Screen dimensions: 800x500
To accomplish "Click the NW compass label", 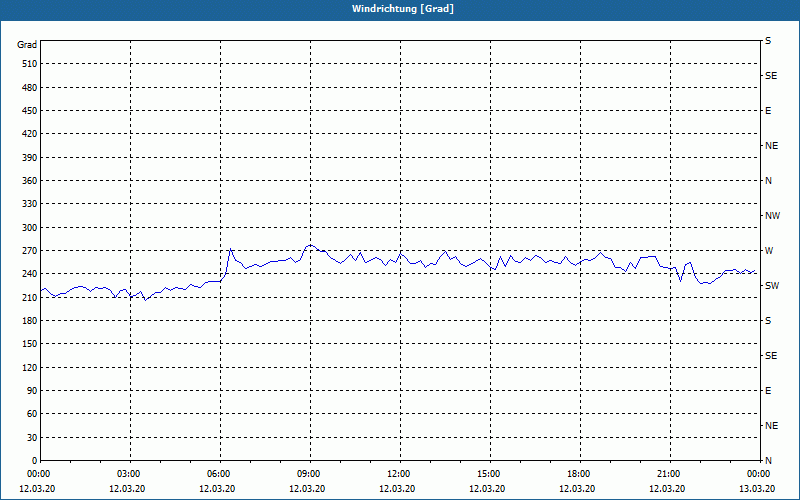I will point(772,216).
